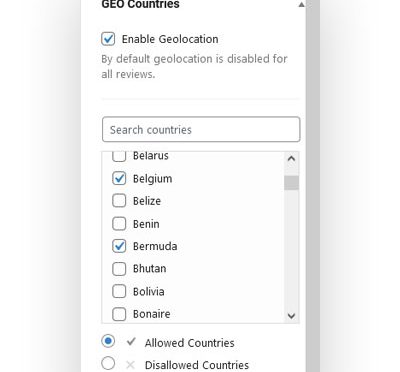Viewport: 400px width, 372px height.
Task: Check the Bonaire checkbox
Action: [x=119, y=314]
